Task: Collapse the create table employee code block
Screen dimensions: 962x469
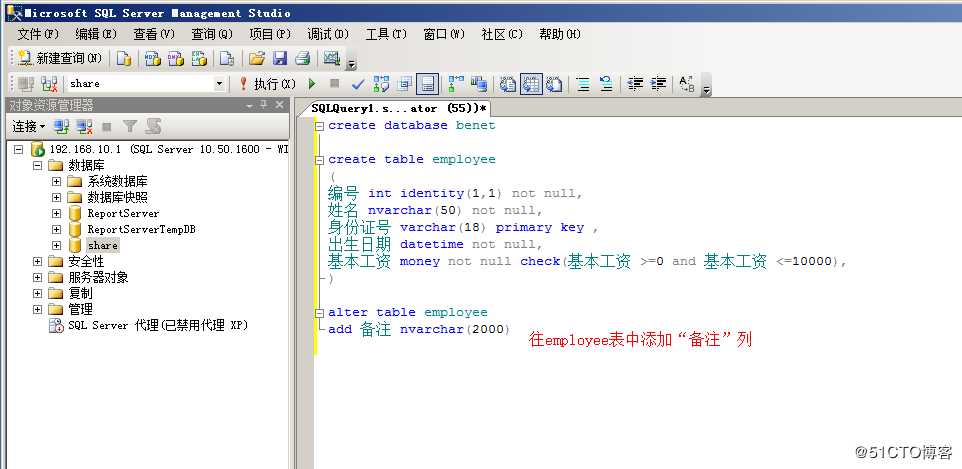Action: (320, 160)
